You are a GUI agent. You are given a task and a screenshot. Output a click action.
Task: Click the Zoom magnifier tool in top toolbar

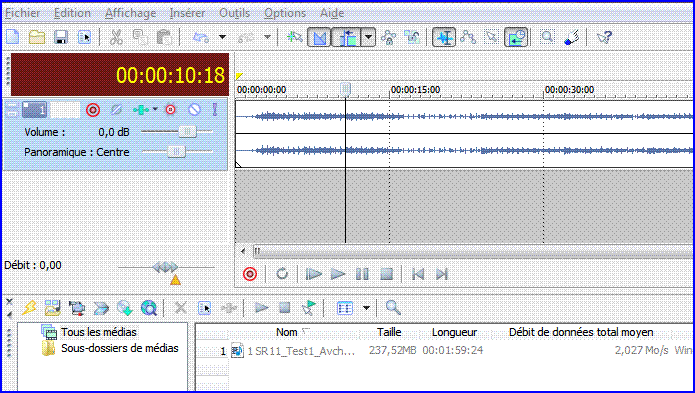tap(547, 37)
